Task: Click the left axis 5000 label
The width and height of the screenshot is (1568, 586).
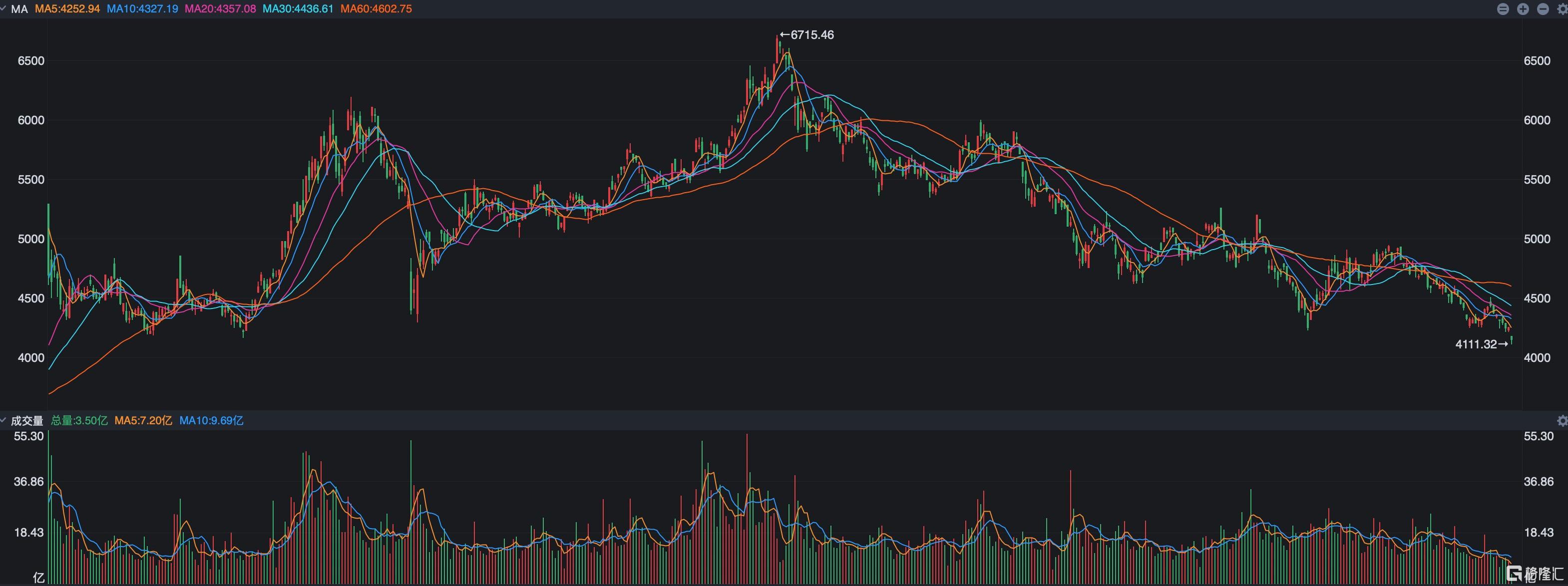Action: (x=31, y=239)
